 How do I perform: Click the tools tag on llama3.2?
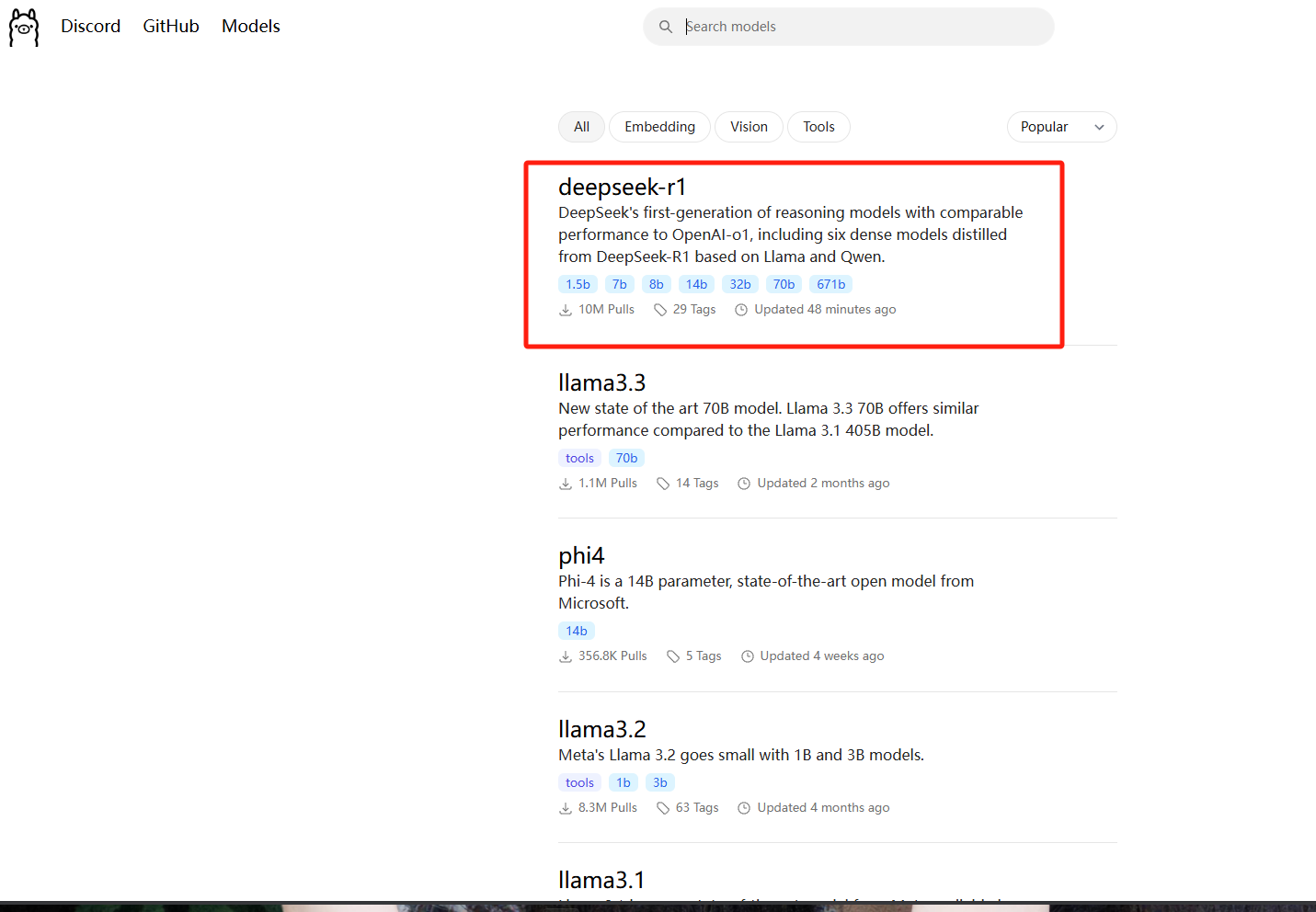pyautogui.click(x=579, y=782)
